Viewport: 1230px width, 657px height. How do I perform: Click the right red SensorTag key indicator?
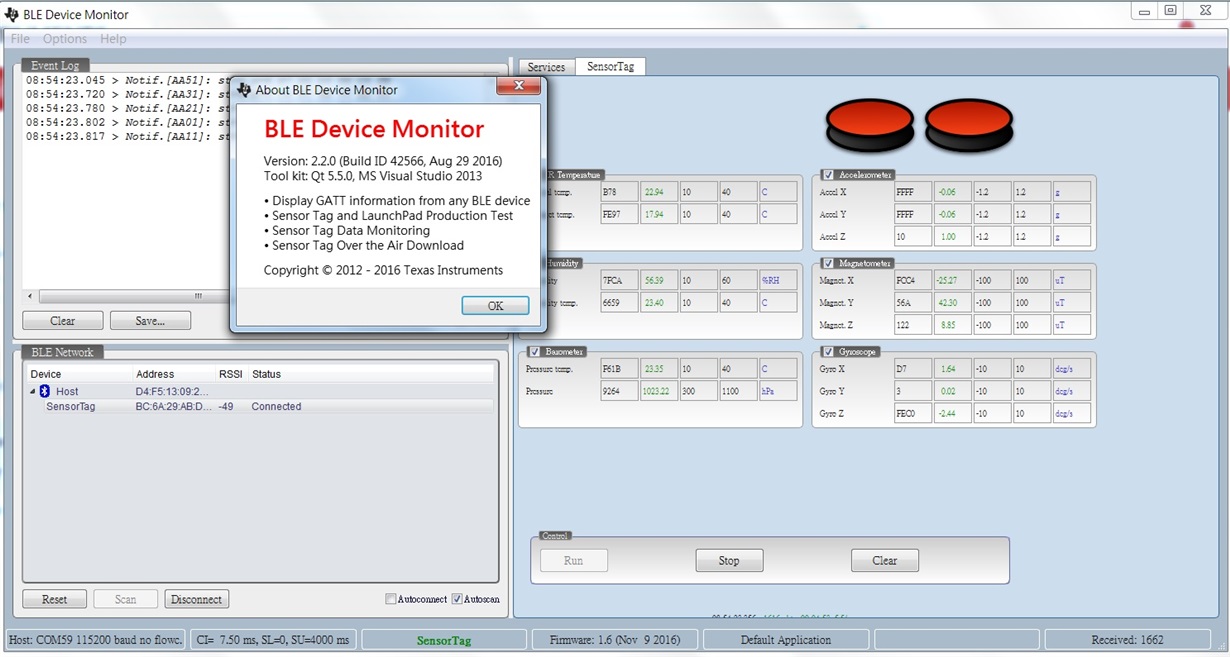click(969, 124)
